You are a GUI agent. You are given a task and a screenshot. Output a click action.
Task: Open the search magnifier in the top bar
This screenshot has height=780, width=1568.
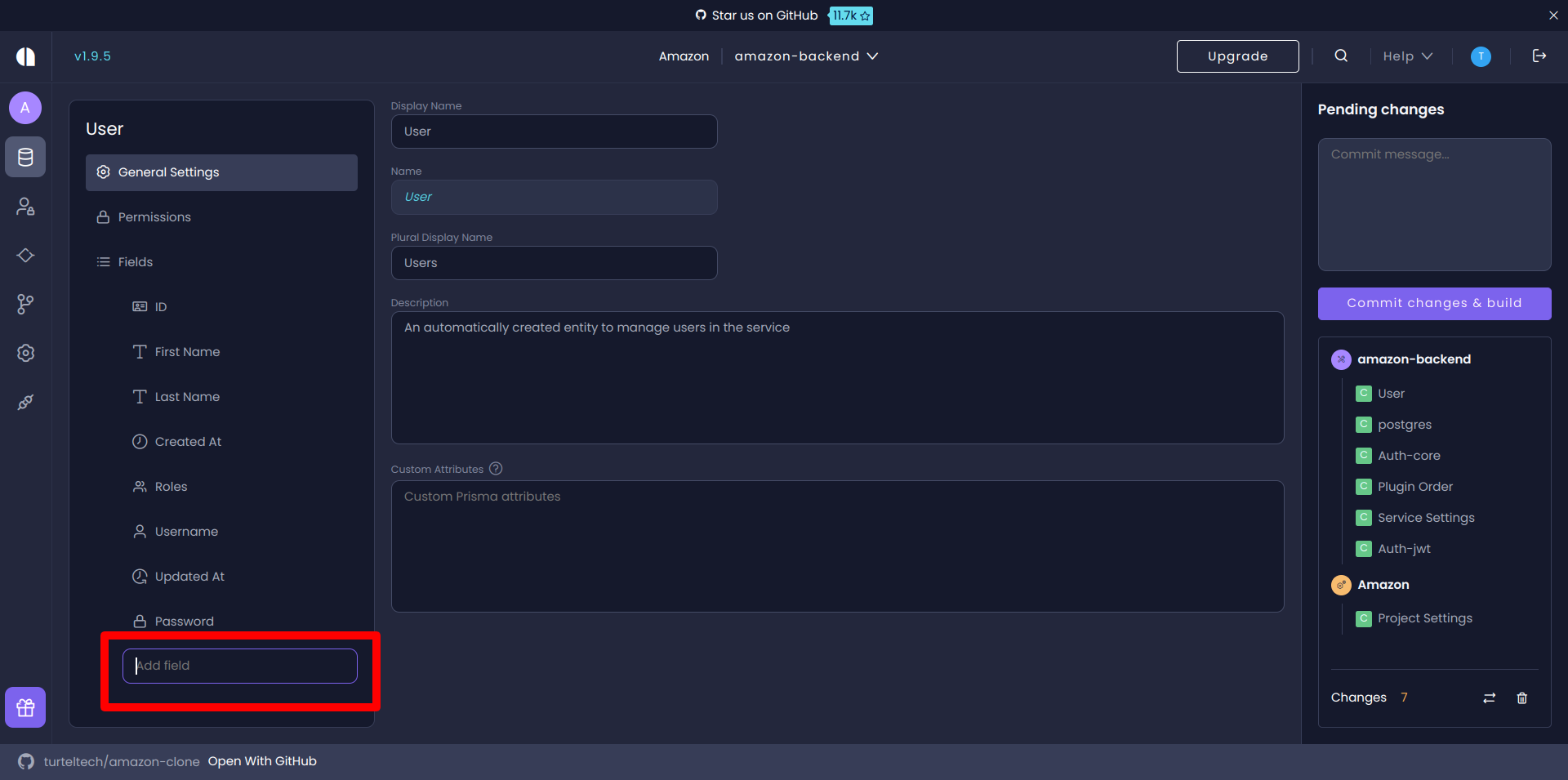point(1340,56)
